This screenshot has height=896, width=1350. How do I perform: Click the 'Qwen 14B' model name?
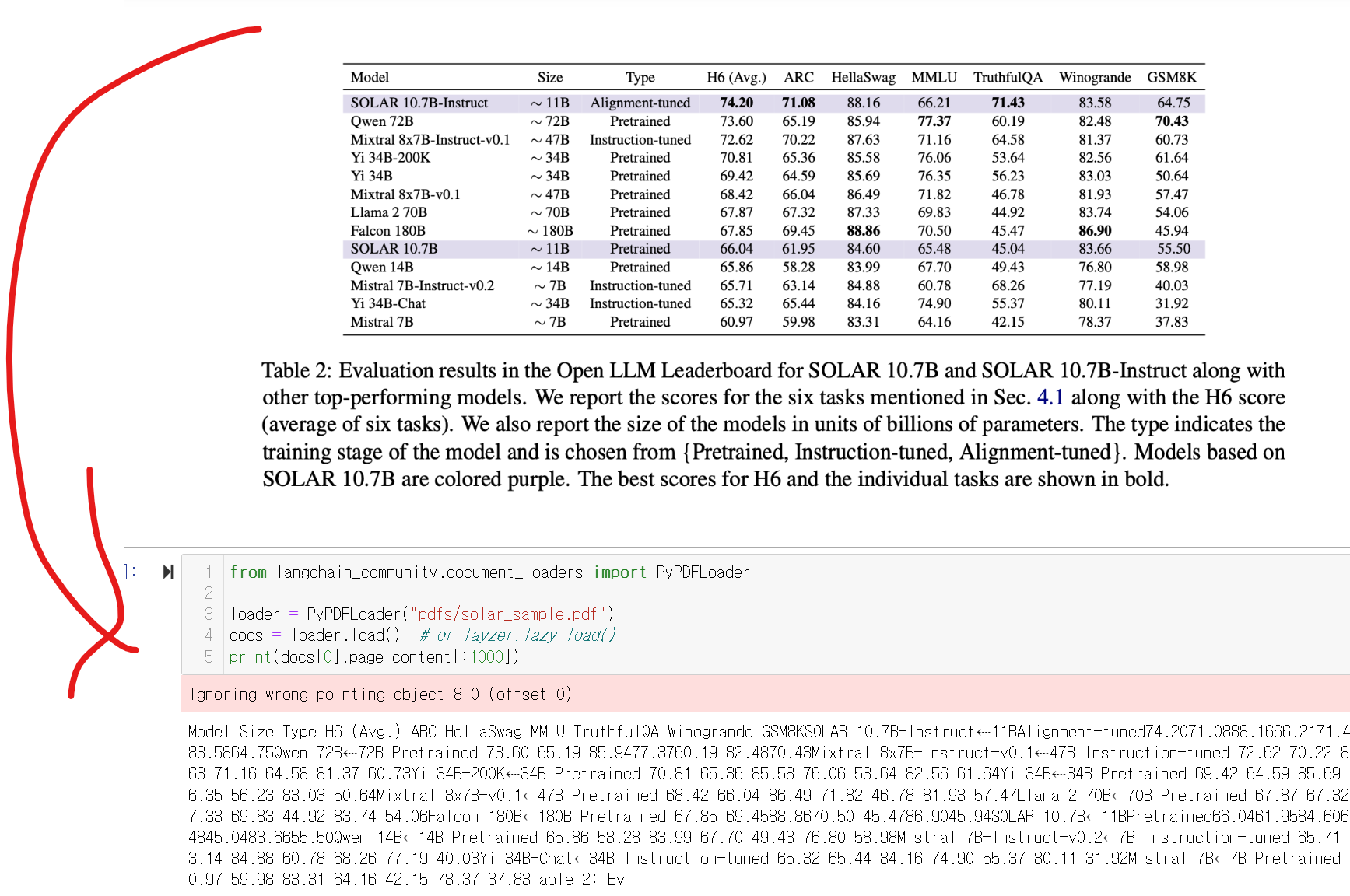(x=381, y=268)
